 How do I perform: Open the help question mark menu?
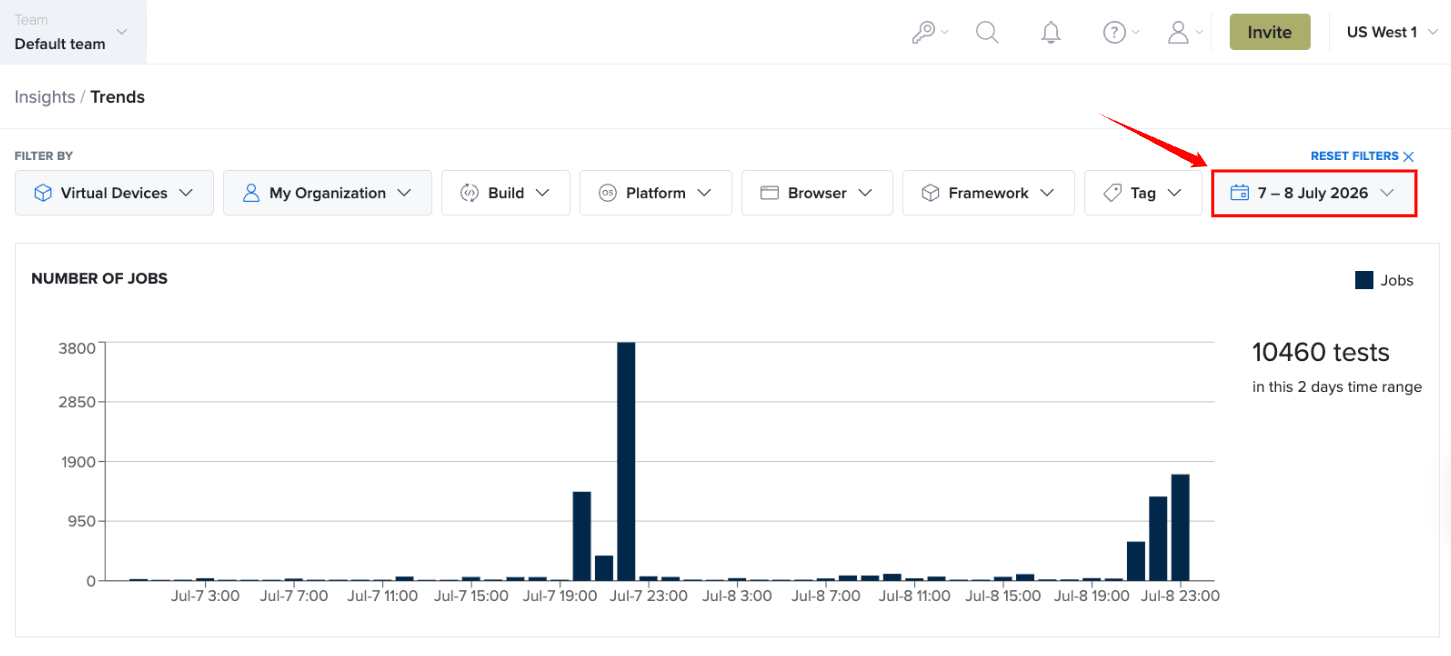point(1120,33)
